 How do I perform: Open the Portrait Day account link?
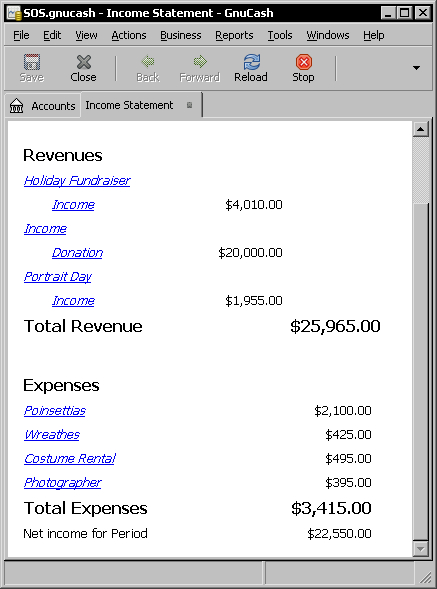pyautogui.click(x=57, y=277)
